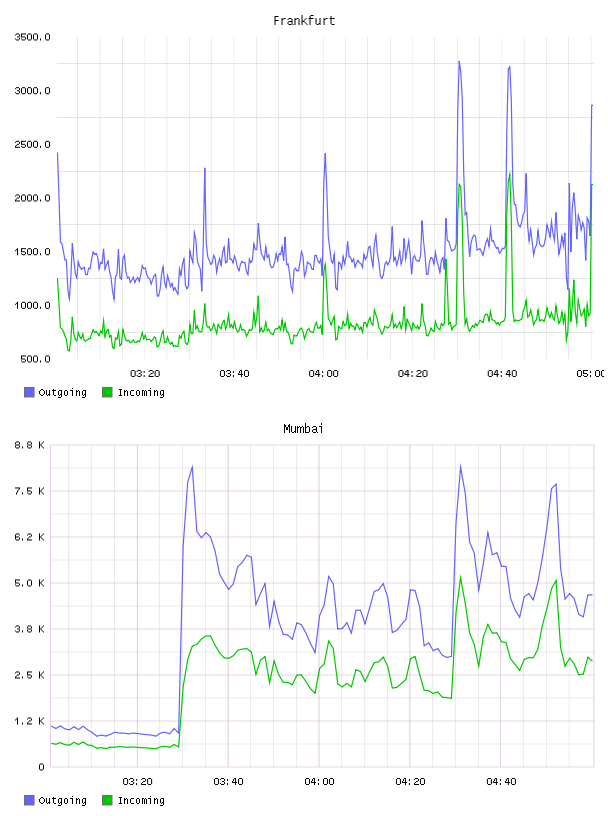Select the Outgoing legend label under Frankfurt chart

pos(62,392)
